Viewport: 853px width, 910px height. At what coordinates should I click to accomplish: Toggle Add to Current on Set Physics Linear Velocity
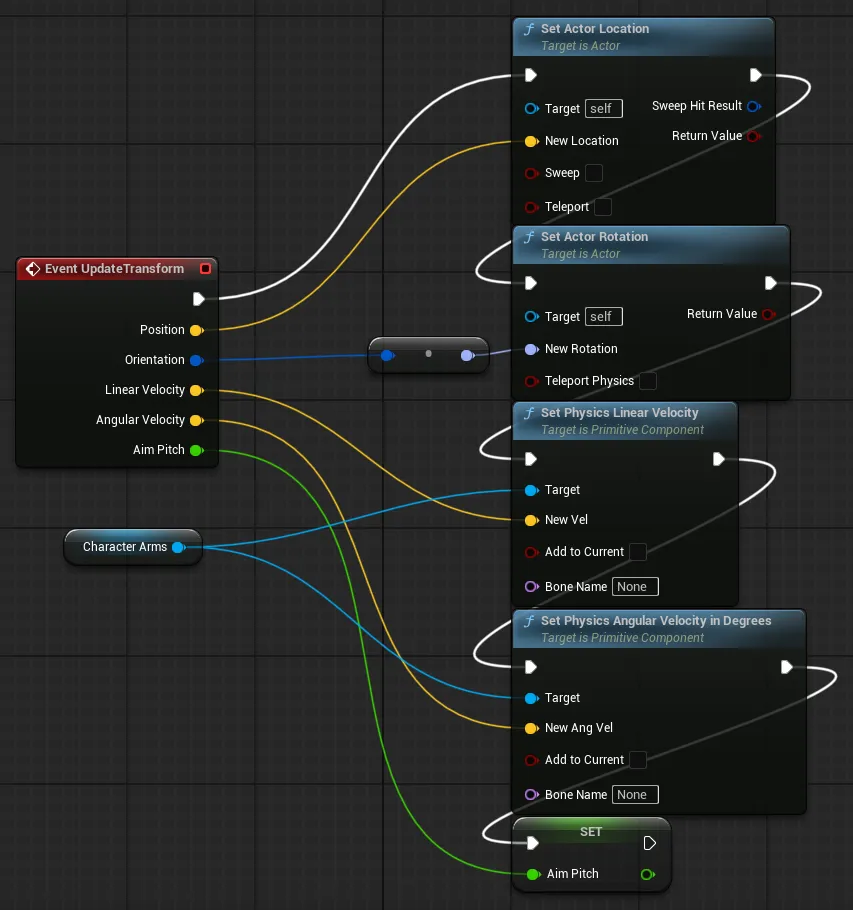point(638,552)
